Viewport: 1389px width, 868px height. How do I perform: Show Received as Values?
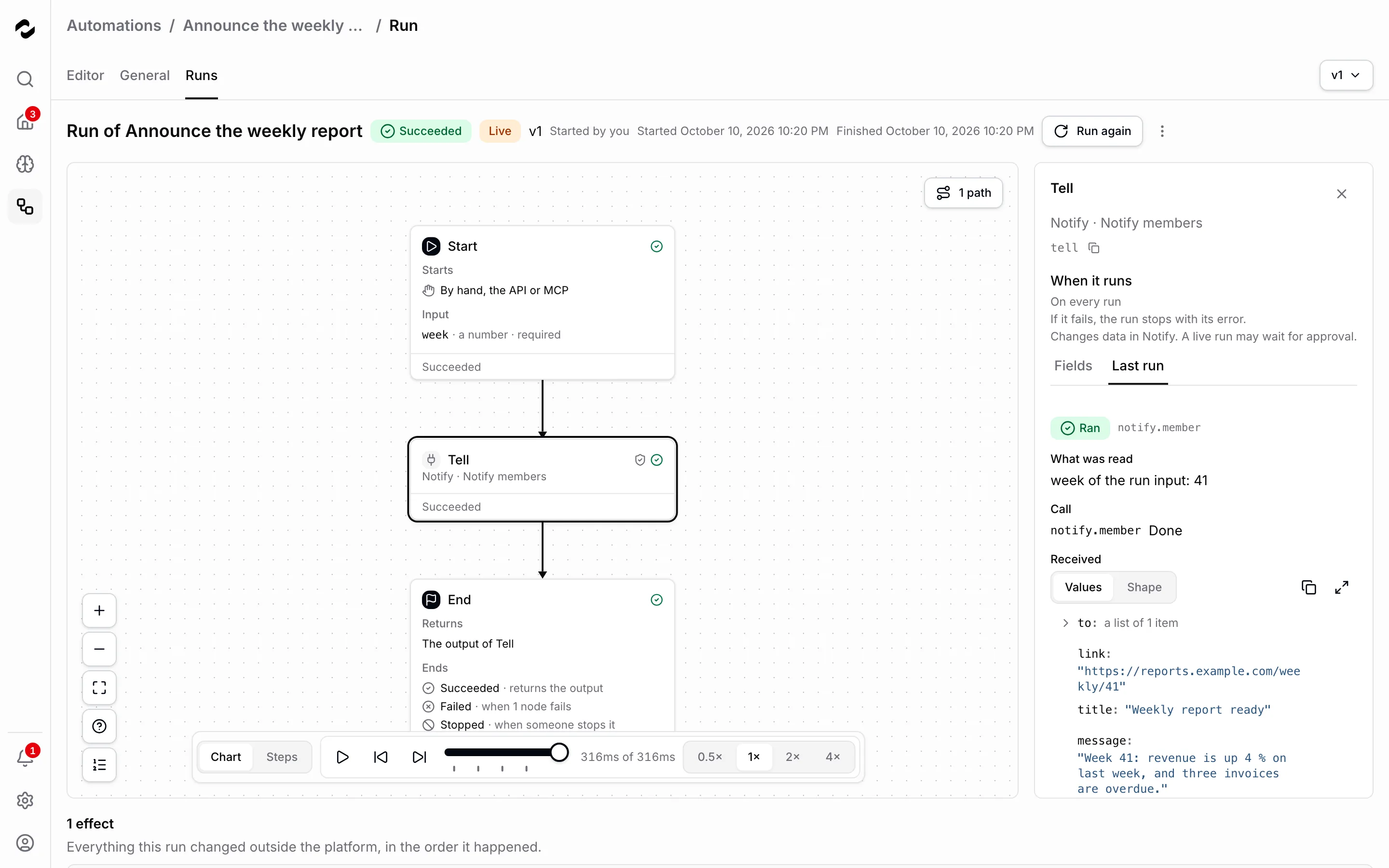(x=1083, y=587)
